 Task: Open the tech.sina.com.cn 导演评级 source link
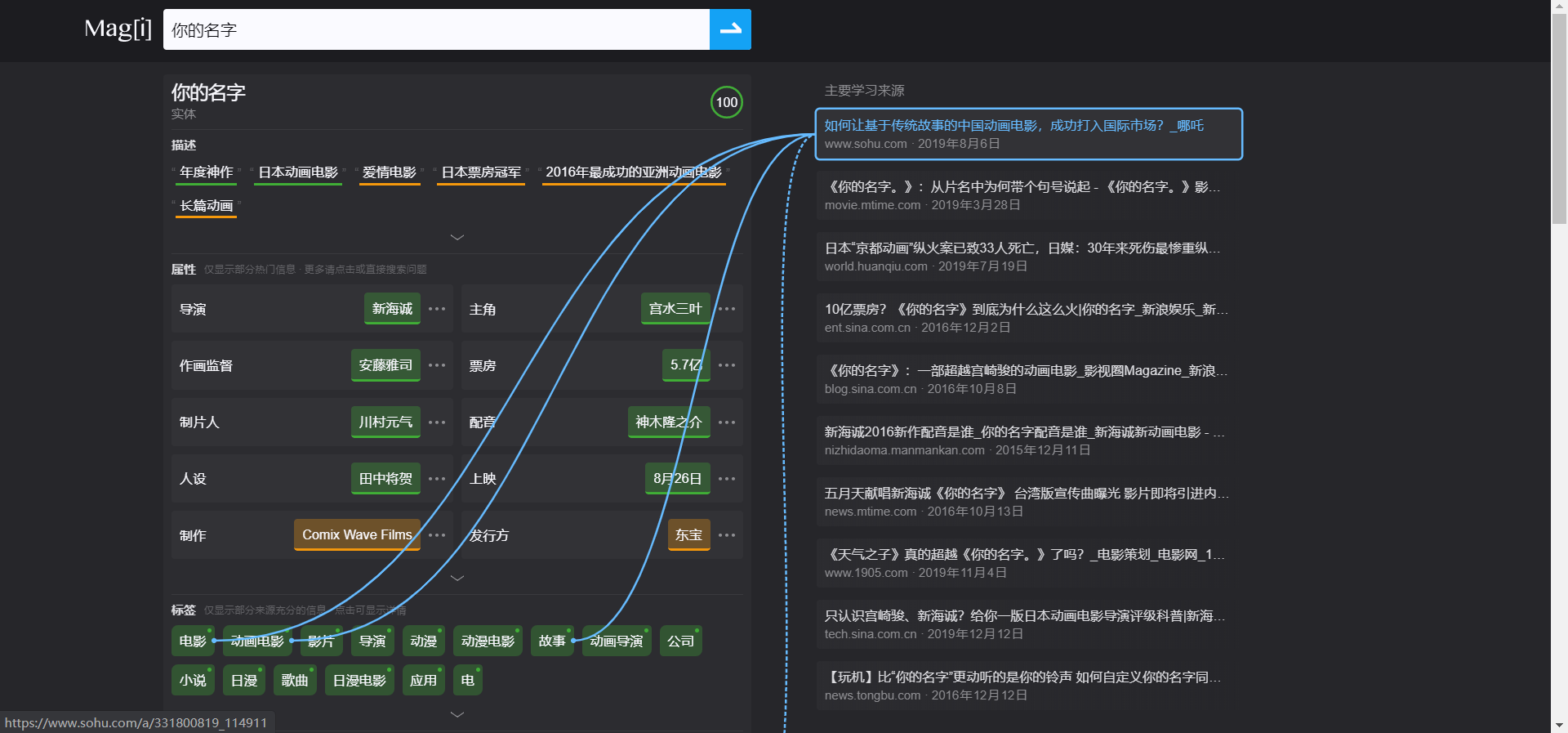point(1029,624)
